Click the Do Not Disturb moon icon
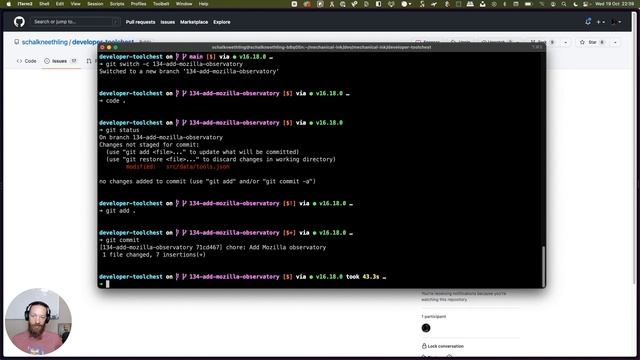This screenshot has height=360, width=640. 576,4
